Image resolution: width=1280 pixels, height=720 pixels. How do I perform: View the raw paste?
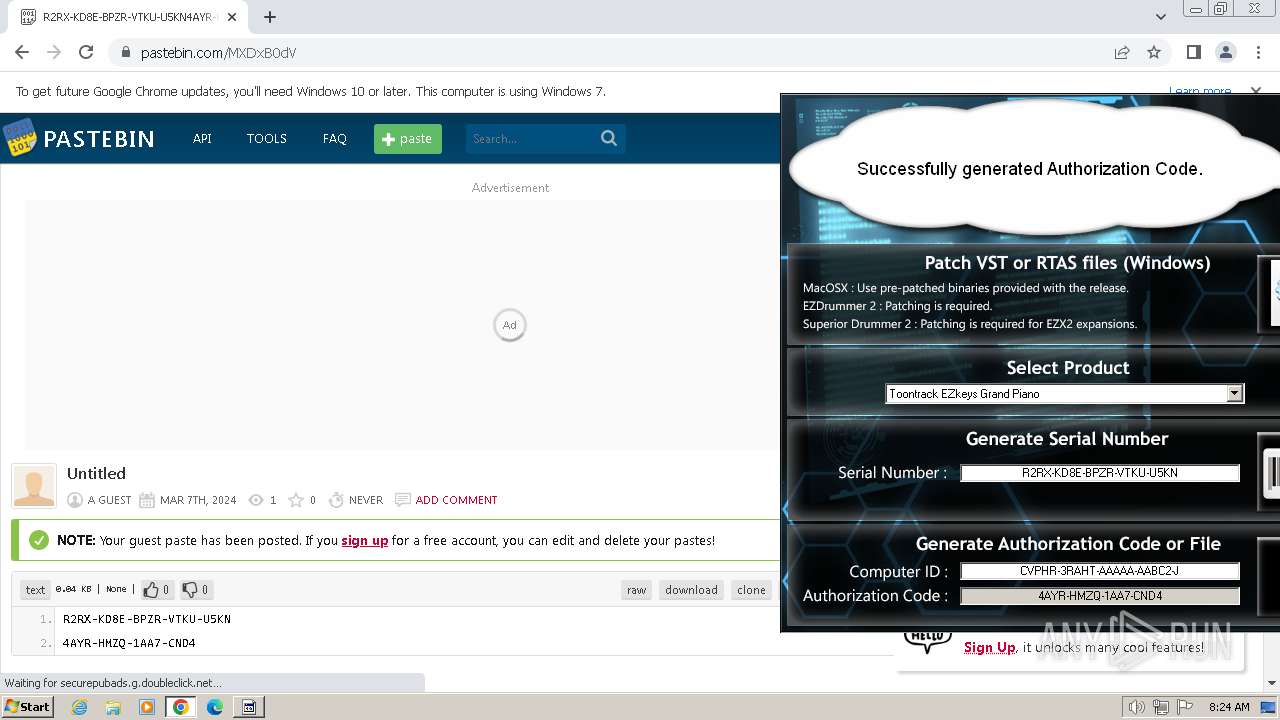pyautogui.click(x=637, y=590)
